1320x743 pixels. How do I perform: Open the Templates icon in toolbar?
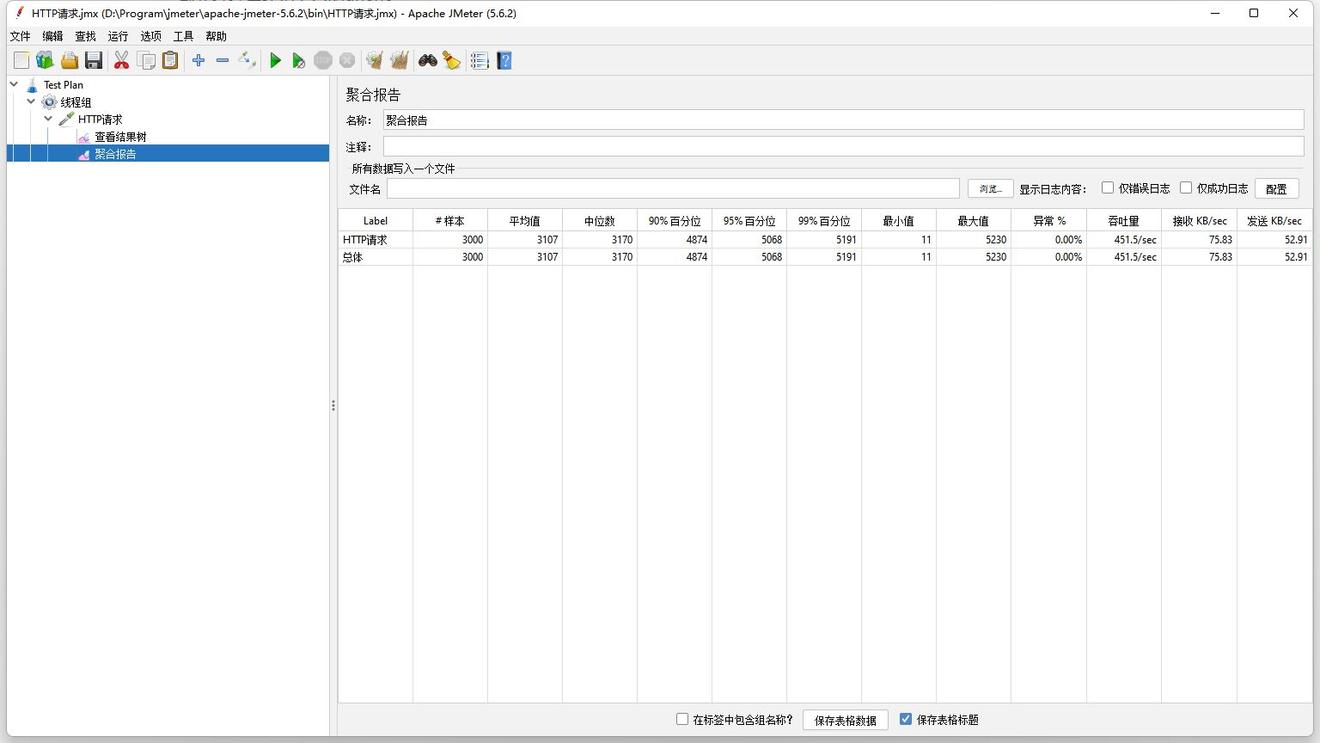pos(45,61)
